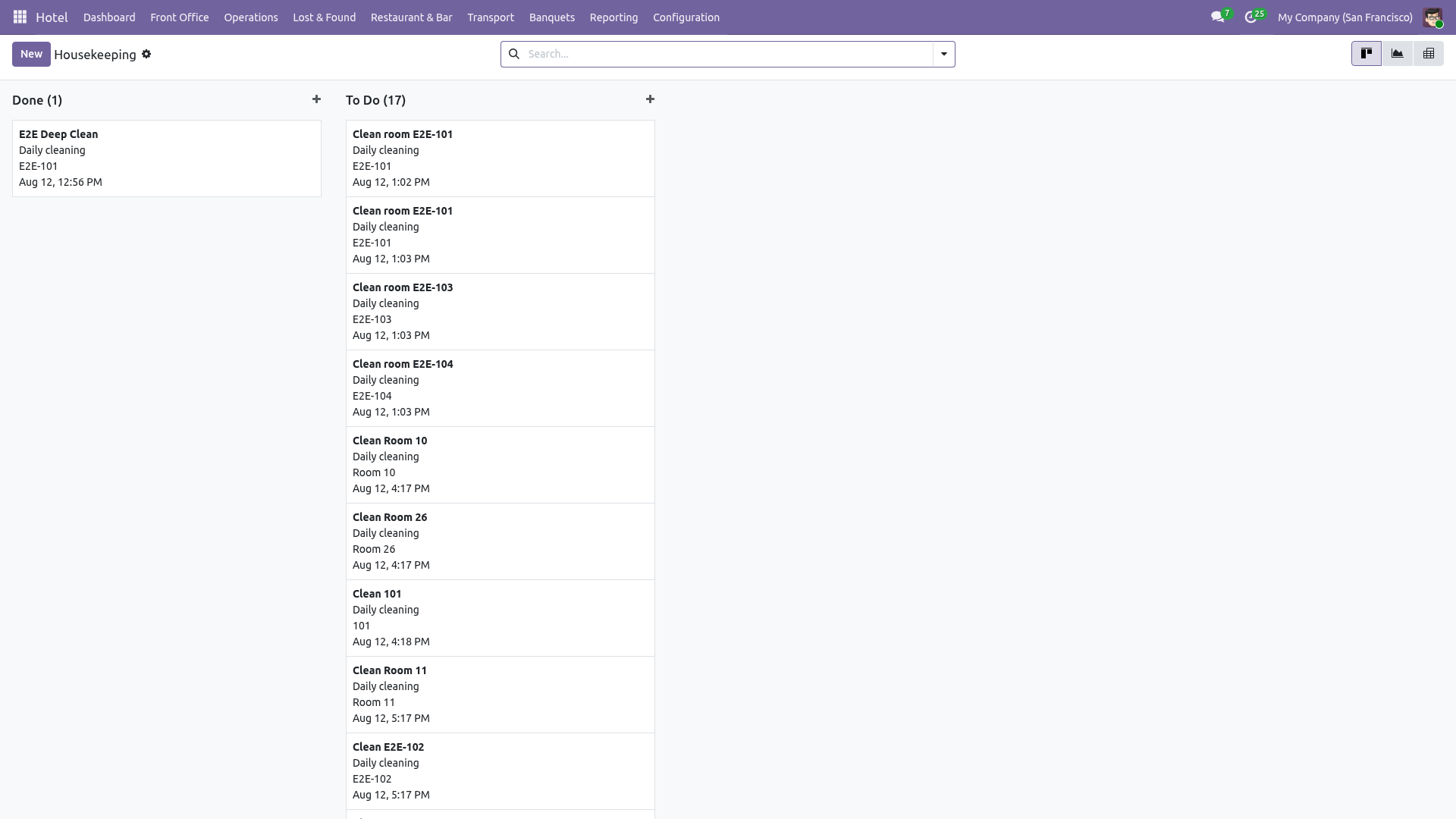The height and width of the screenshot is (819, 1456).
Task: Click the Housekeeping breadcrumb title
Action: click(x=95, y=55)
